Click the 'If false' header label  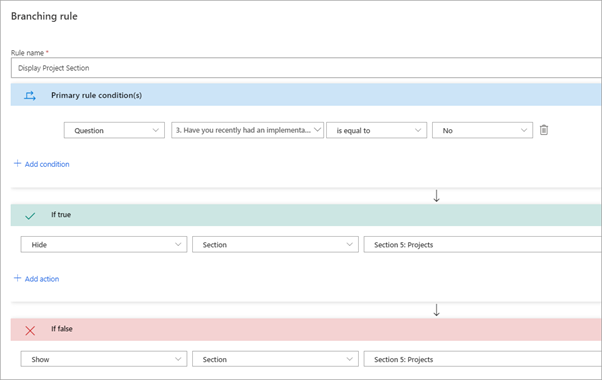pyautogui.click(x=62, y=329)
